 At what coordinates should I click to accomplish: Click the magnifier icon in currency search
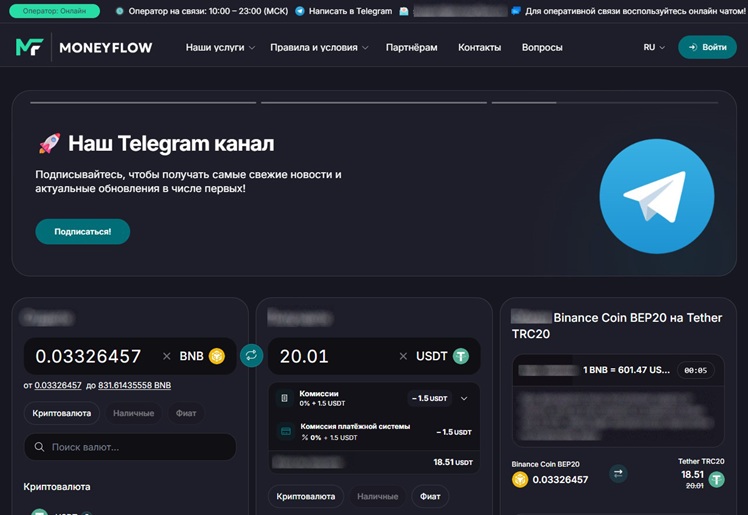click(40, 447)
